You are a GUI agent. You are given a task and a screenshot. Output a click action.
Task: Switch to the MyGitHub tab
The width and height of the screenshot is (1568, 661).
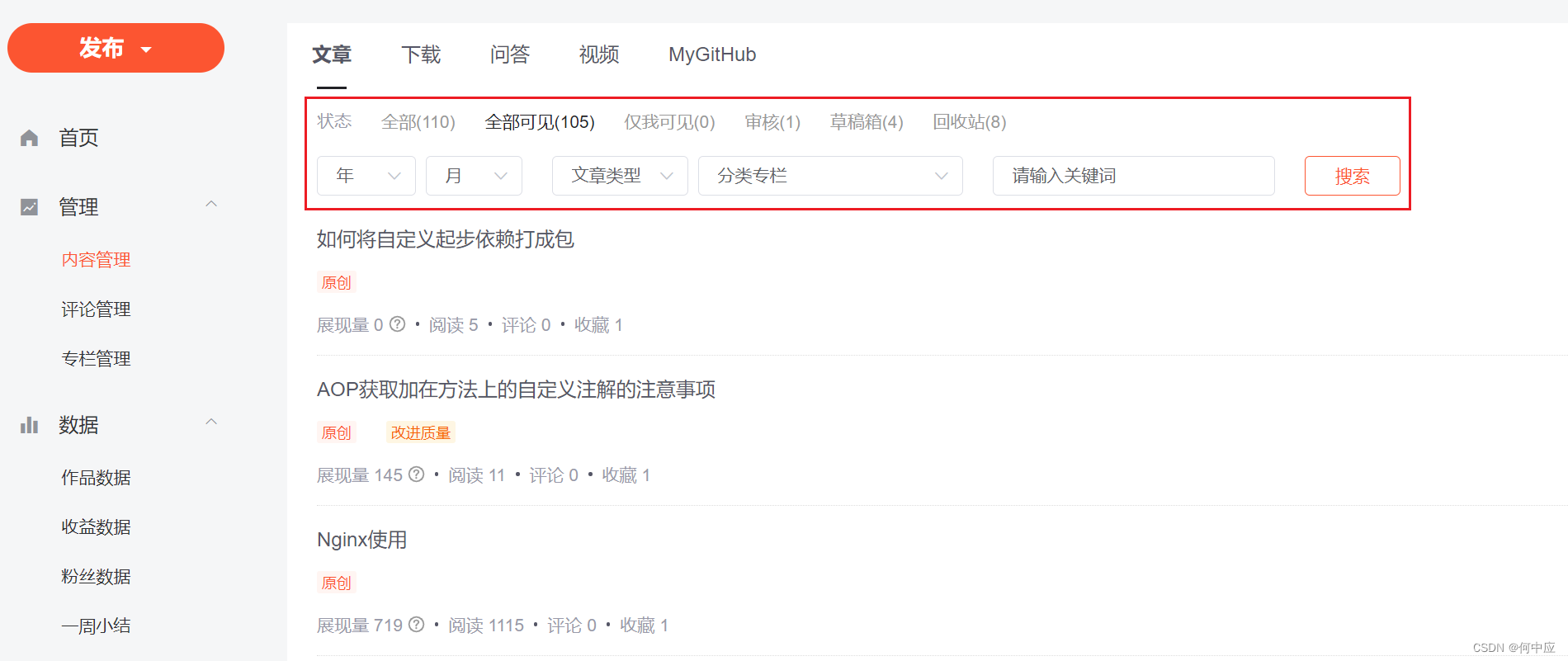coord(712,54)
